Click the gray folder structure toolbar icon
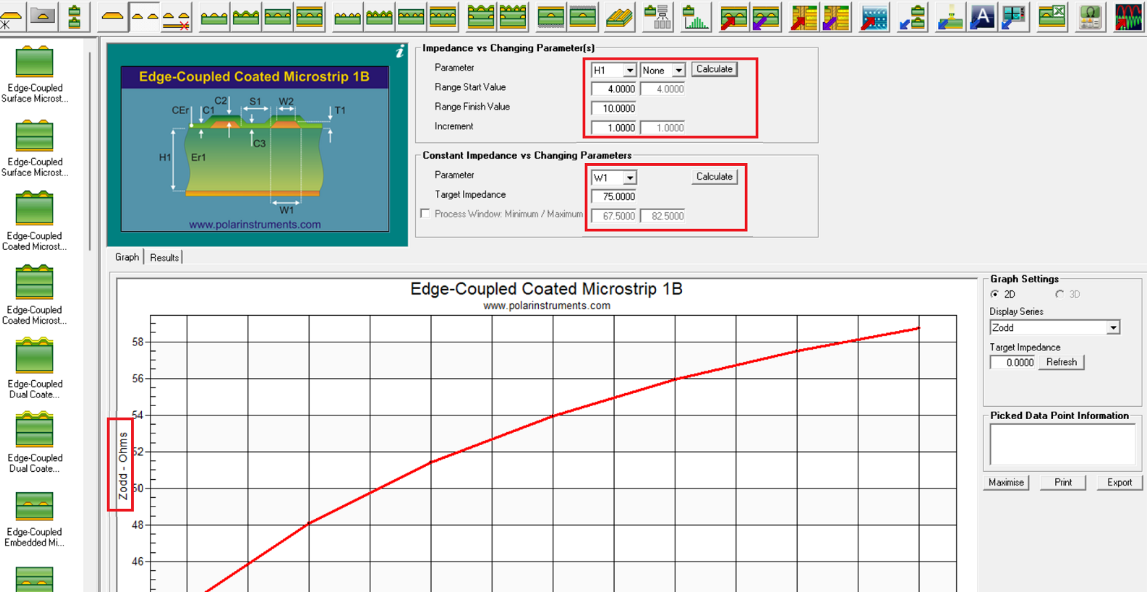 point(42,16)
